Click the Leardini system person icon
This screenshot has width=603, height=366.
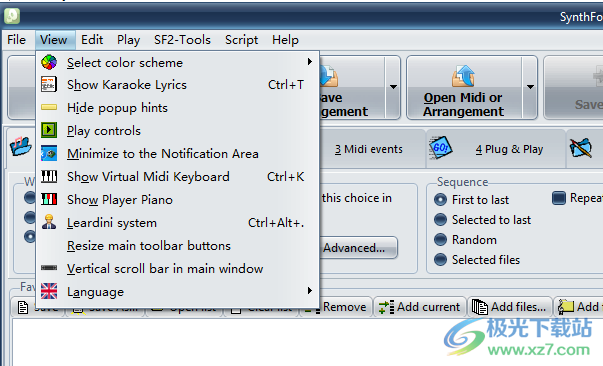(x=49, y=222)
